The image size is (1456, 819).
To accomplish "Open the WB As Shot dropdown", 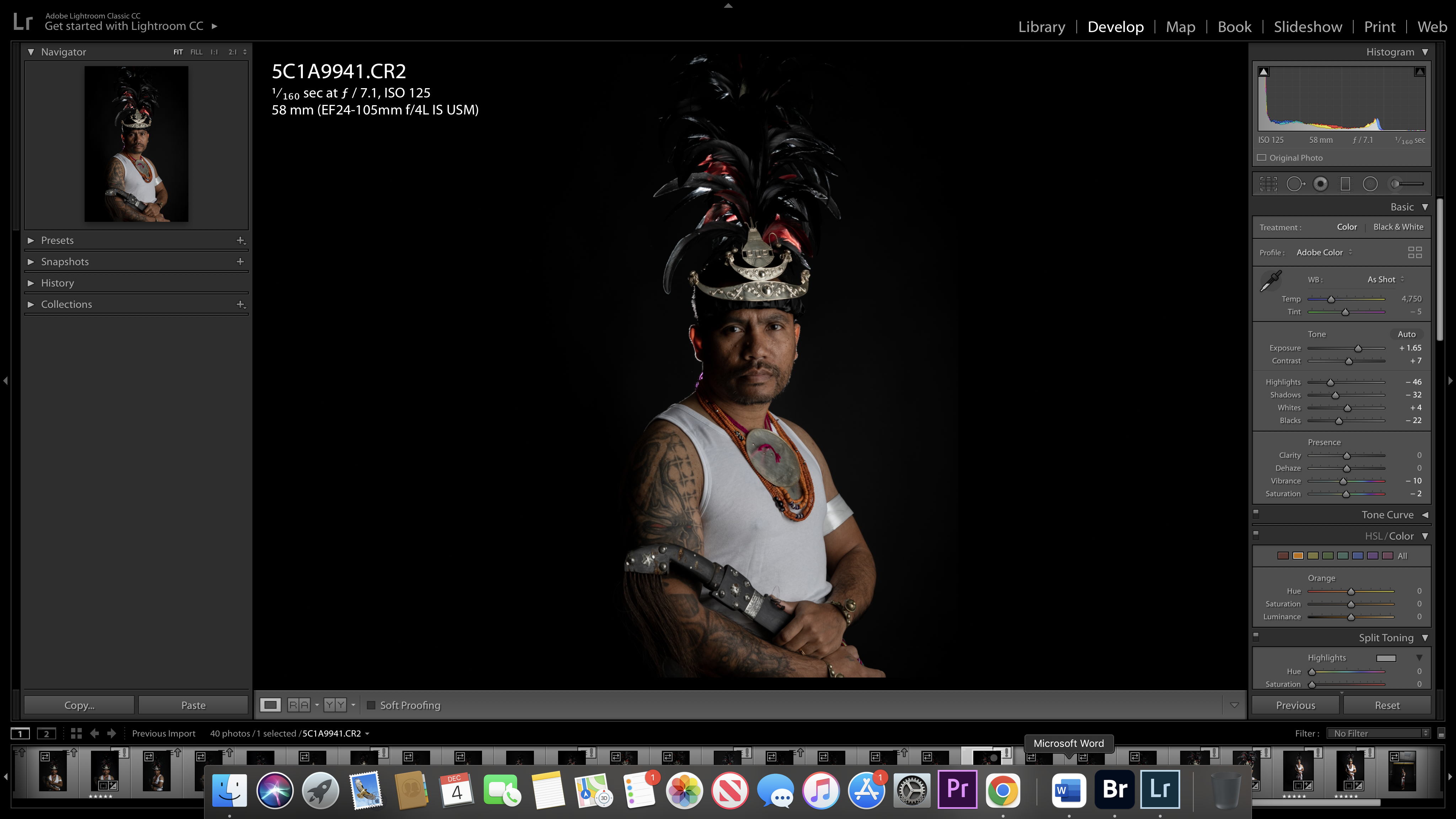I will tap(1385, 279).
